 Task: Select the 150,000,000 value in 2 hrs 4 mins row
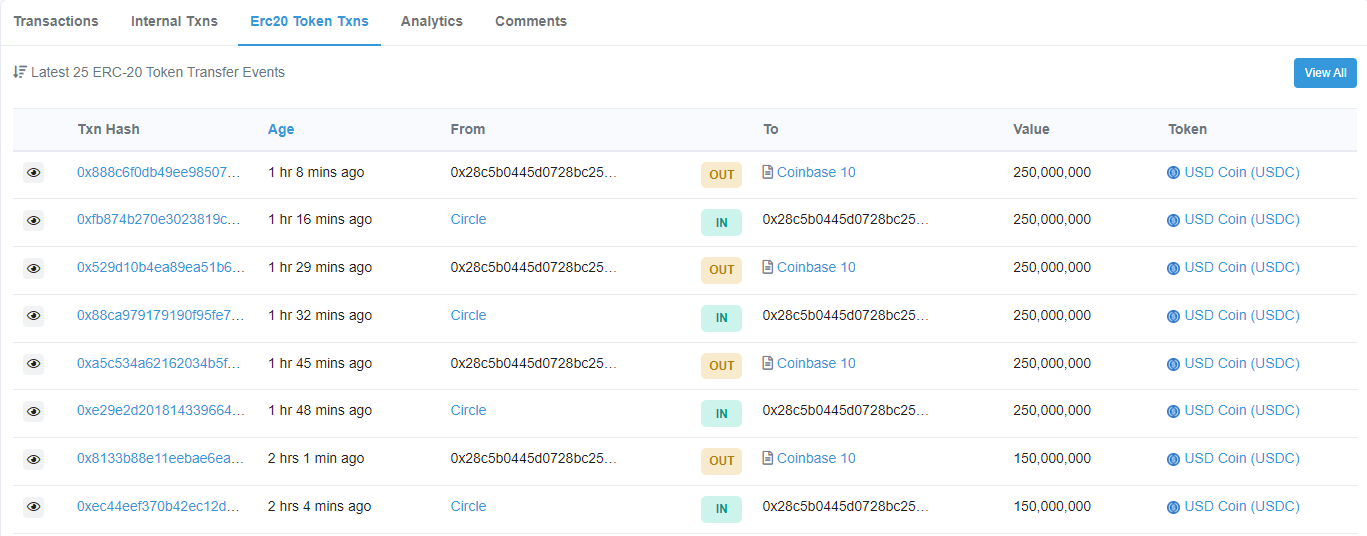tap(1052, 506)
